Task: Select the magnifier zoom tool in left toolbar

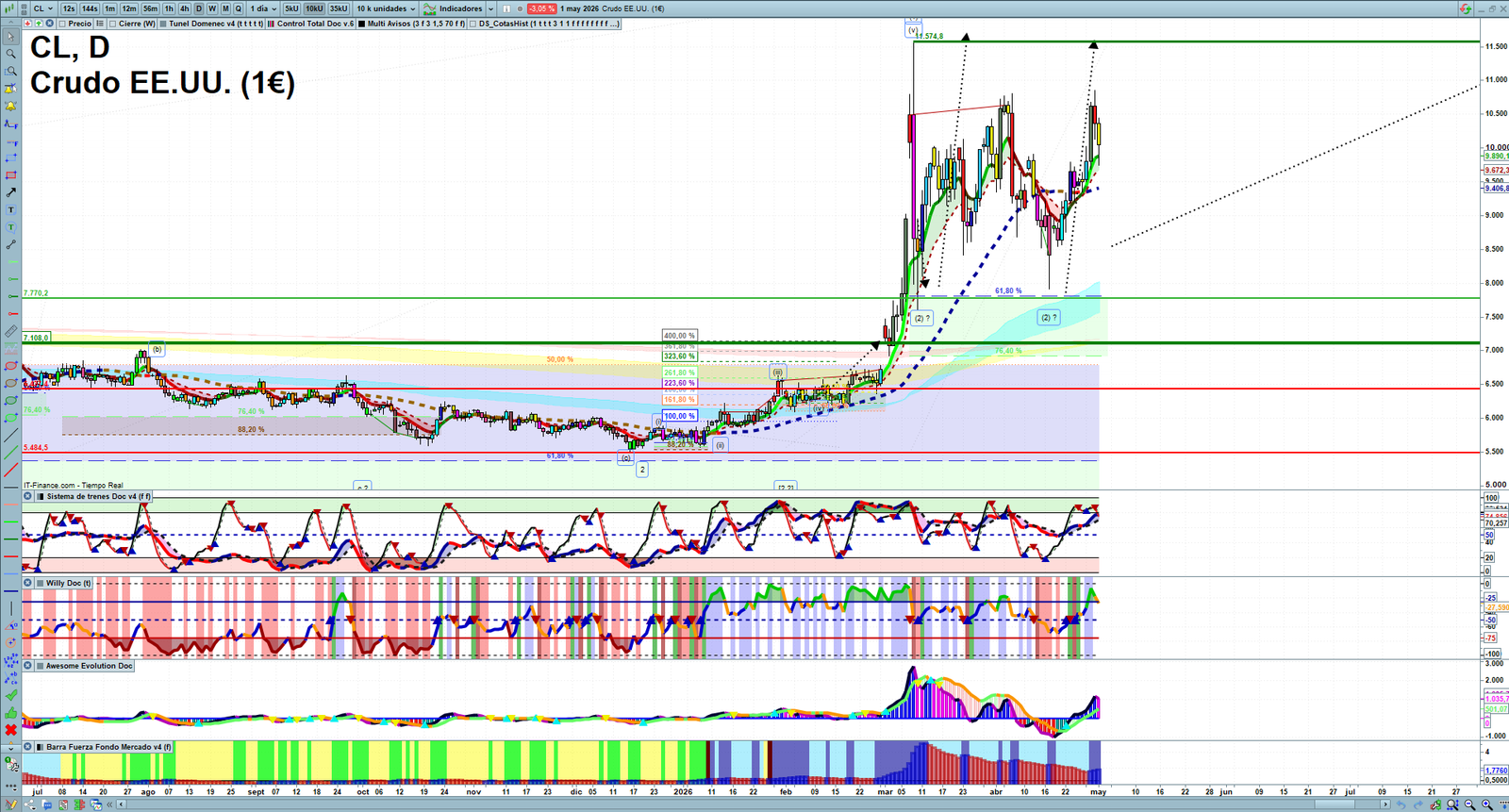Action: tap(10, 54)
